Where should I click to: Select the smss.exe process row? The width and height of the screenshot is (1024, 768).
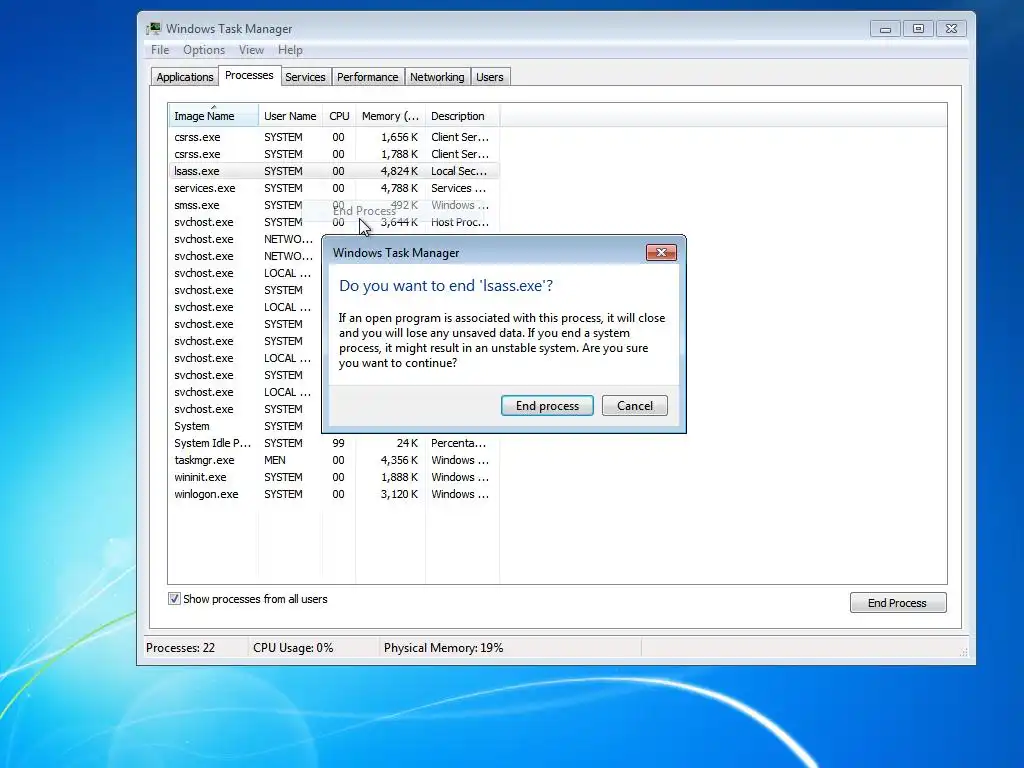click(x=333, y=205)
